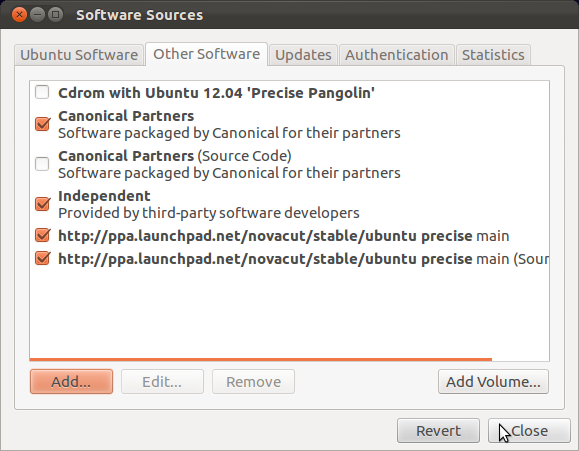Uncheck the first Canonical Partners checkbox
Image resolution: width=579 pixels, height=451 pixels.
[42, 124]
